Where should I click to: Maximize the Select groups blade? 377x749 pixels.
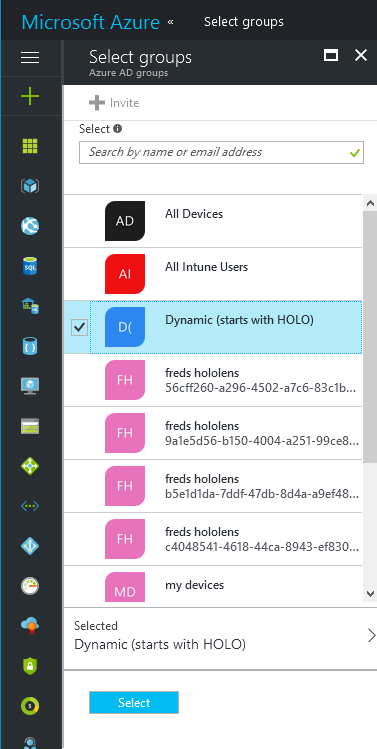pos(331,55)
